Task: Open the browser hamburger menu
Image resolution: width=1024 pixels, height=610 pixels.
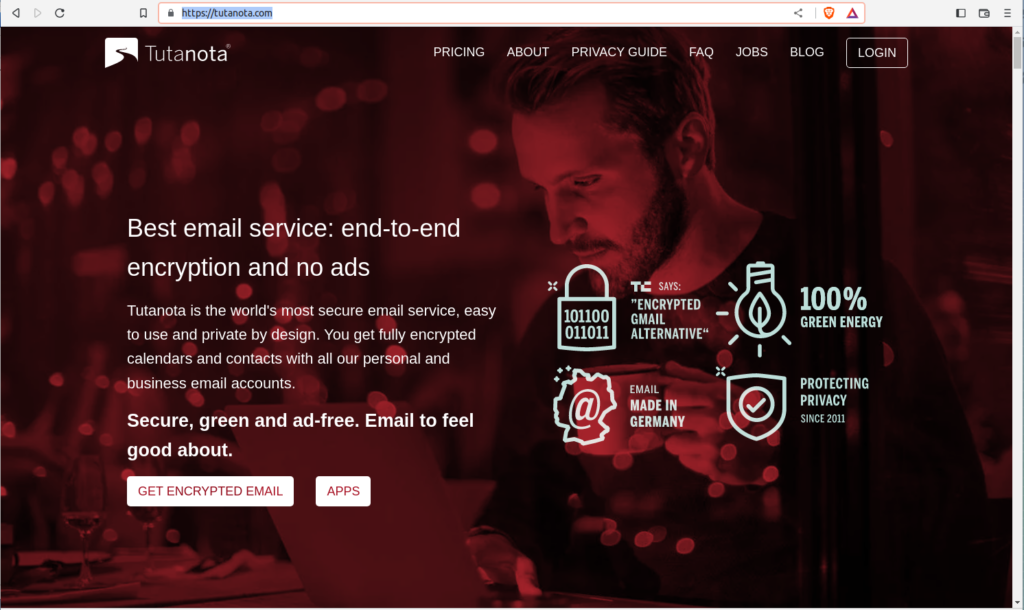Action: coord(1008,13)
